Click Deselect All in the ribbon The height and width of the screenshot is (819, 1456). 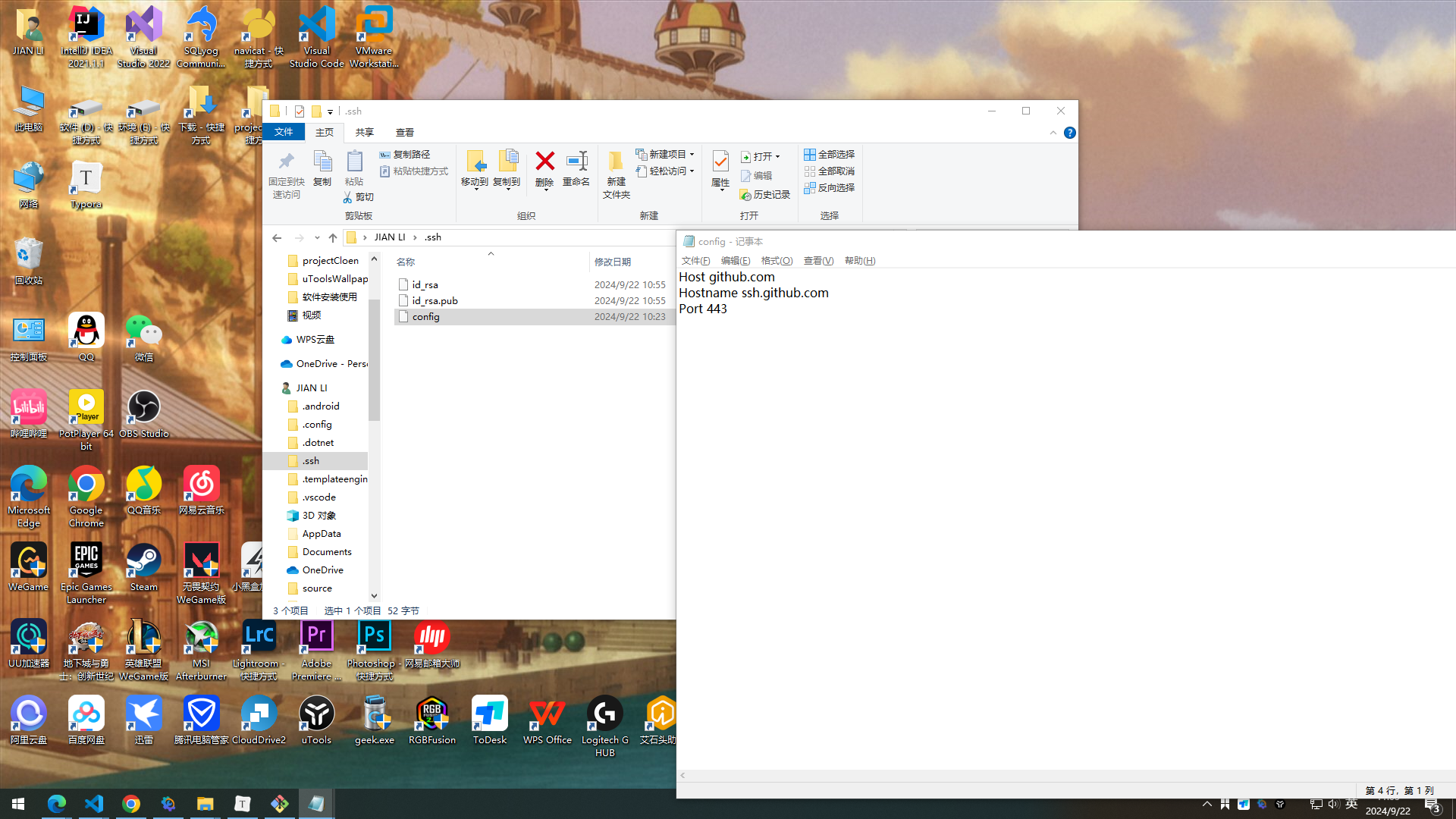(x=830, y=171)
